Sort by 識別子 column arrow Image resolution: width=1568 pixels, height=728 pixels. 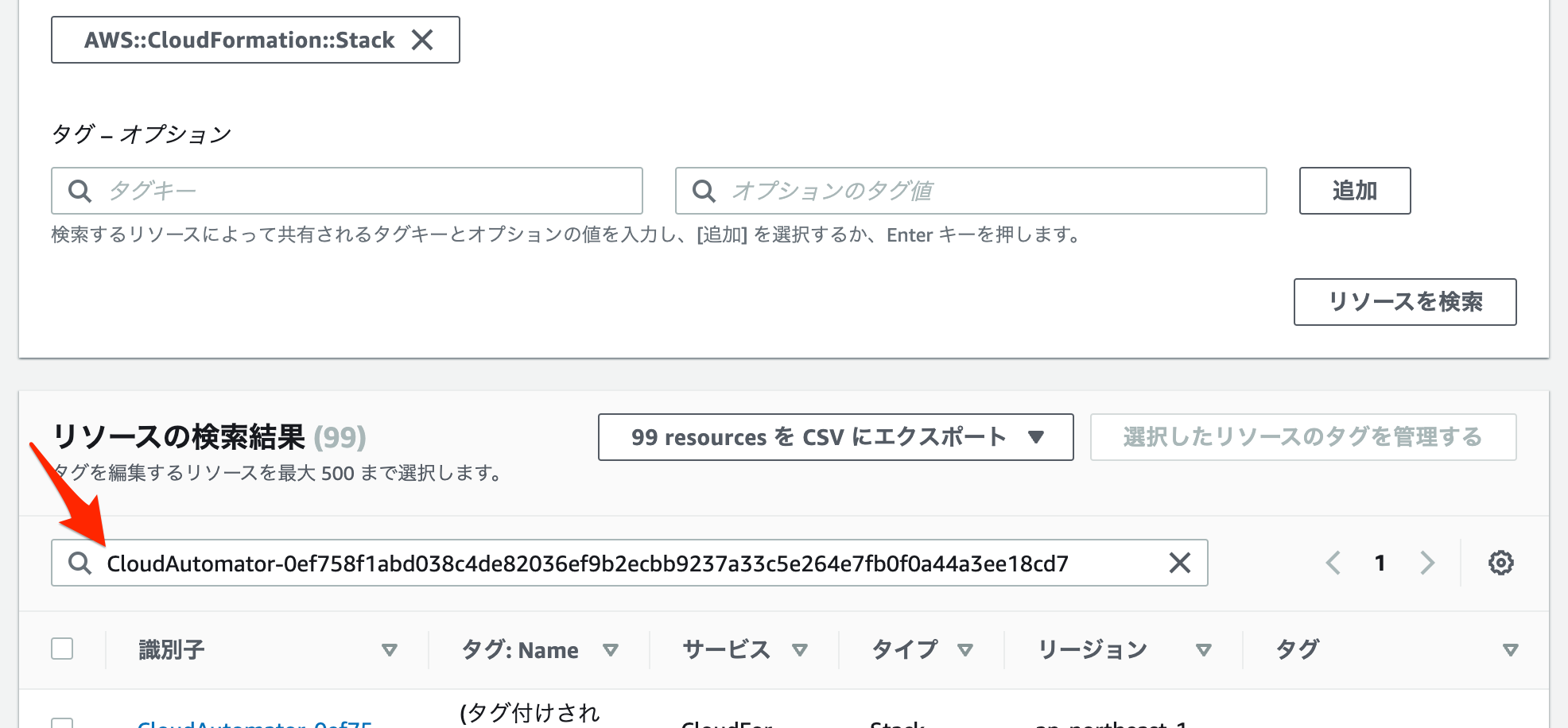tap(389, 650)
